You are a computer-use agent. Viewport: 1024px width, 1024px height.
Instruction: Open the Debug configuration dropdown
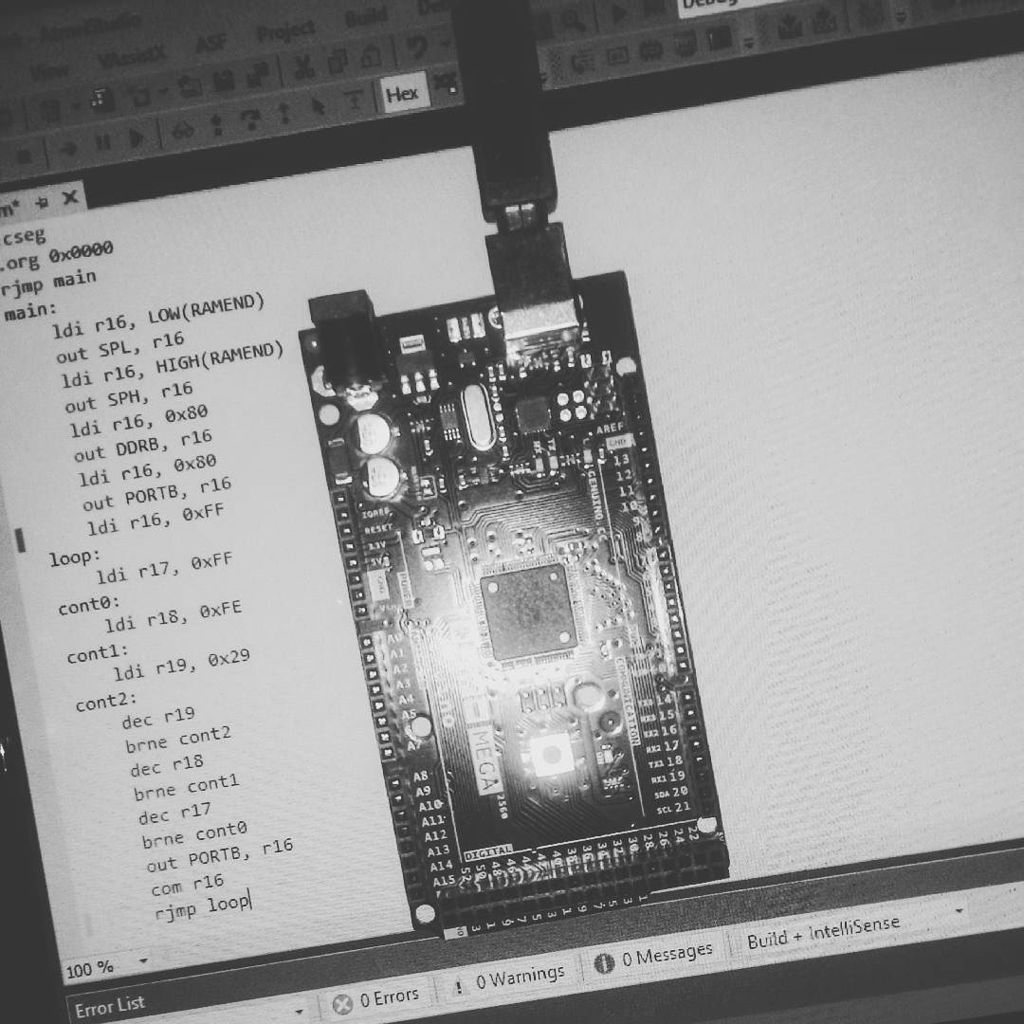click(x=731, y=5)
